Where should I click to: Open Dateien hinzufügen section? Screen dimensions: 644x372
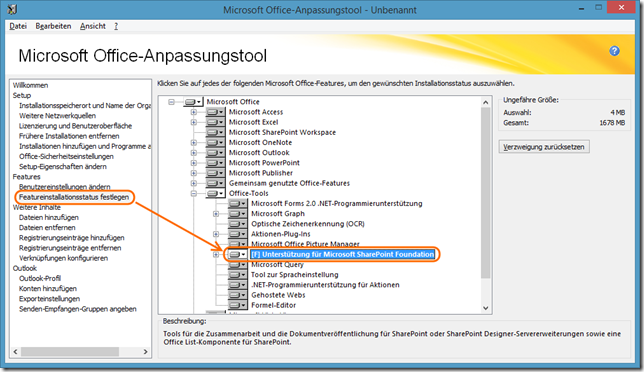tap(48, 217)
